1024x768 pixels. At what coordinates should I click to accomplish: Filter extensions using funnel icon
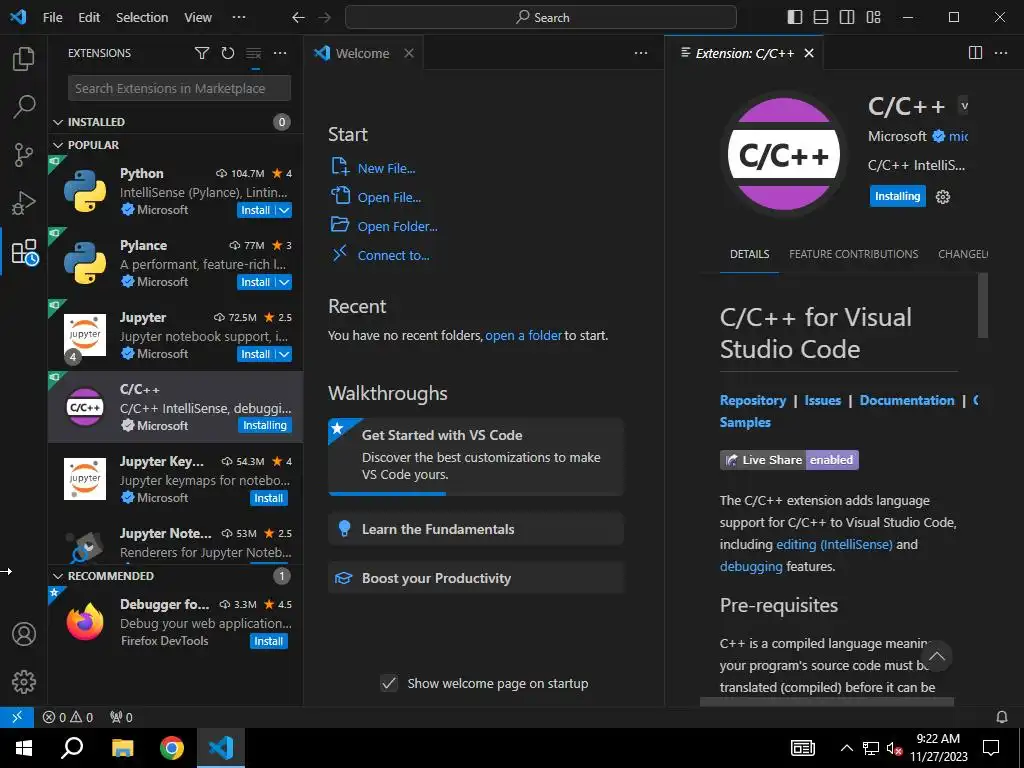point(202,53)
